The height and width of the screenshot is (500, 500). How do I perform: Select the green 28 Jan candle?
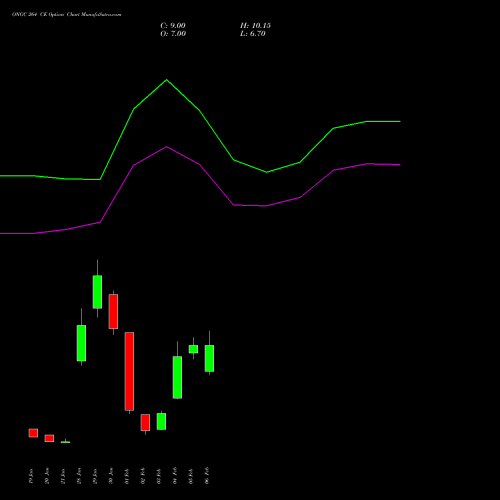point(81,343)
